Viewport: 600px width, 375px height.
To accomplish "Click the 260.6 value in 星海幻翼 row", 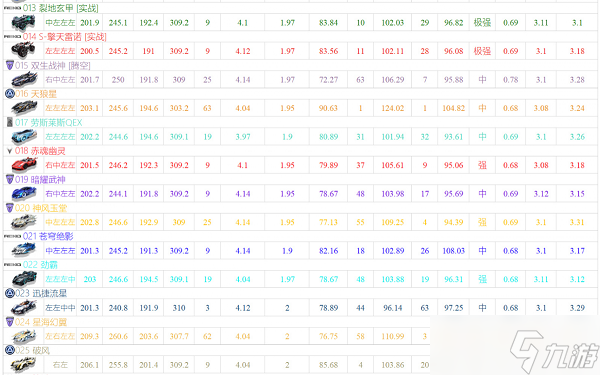I will 118,336.
